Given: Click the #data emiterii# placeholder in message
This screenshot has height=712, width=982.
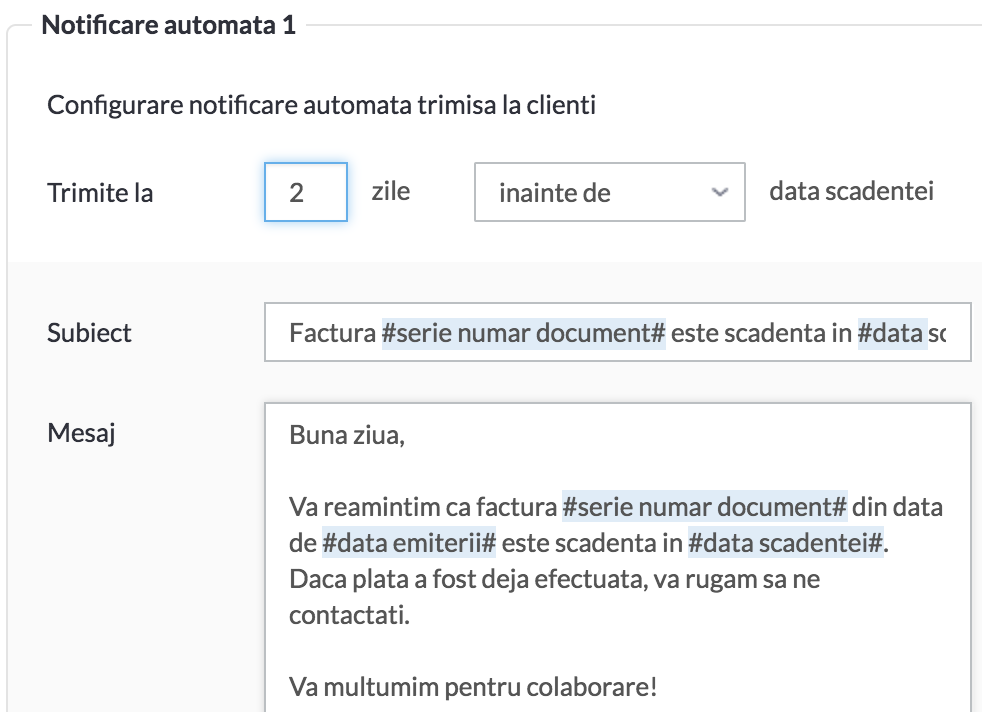Looking at the screenshot, I should [409, 545].
